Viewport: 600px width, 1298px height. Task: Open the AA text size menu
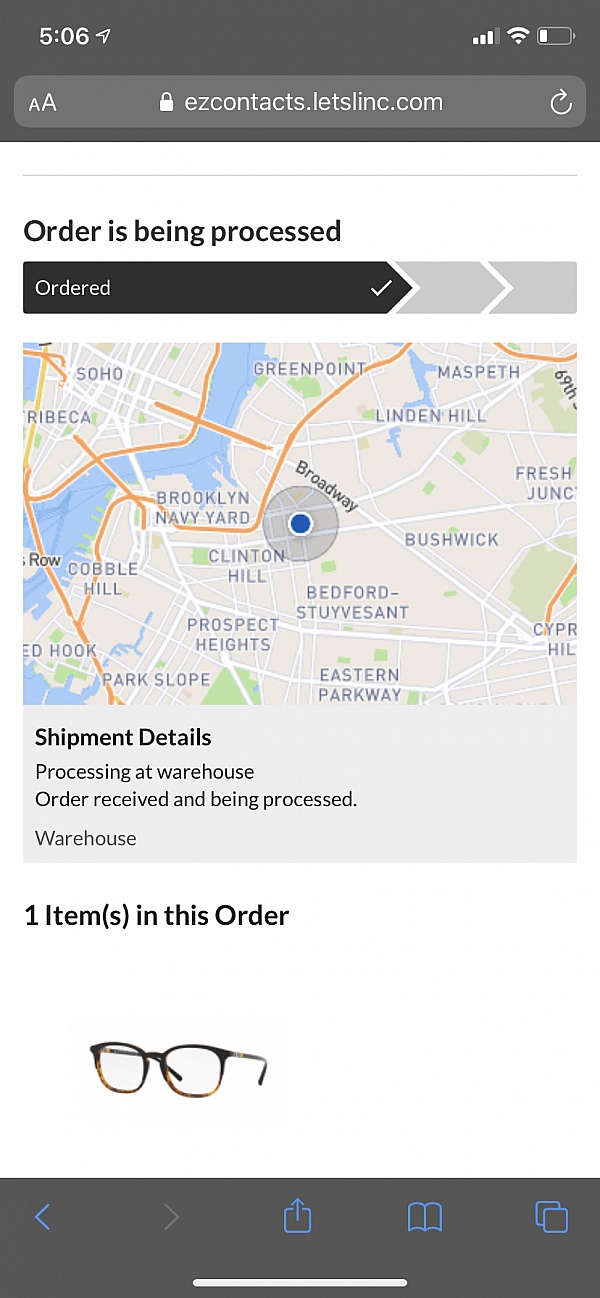point(43,103)
